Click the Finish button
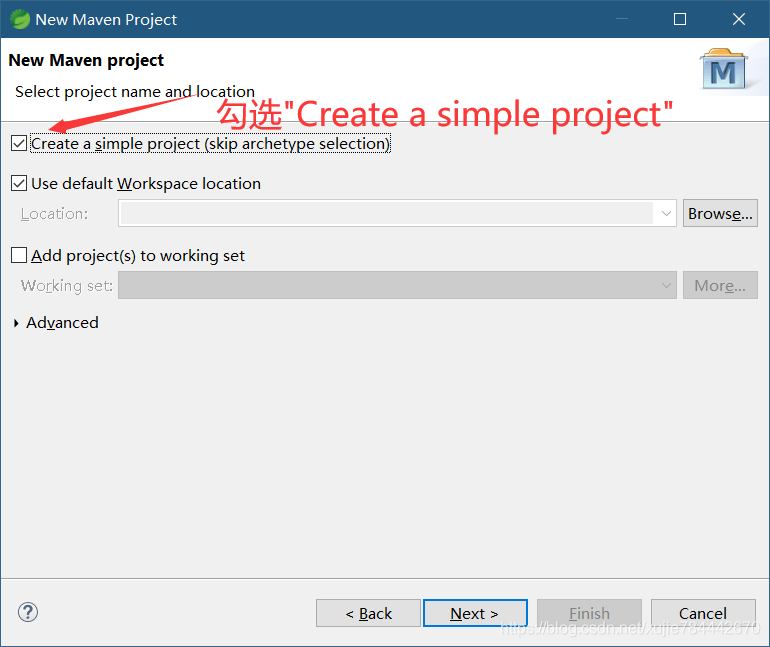Screen dimensions: 770x647 point(589,613)
